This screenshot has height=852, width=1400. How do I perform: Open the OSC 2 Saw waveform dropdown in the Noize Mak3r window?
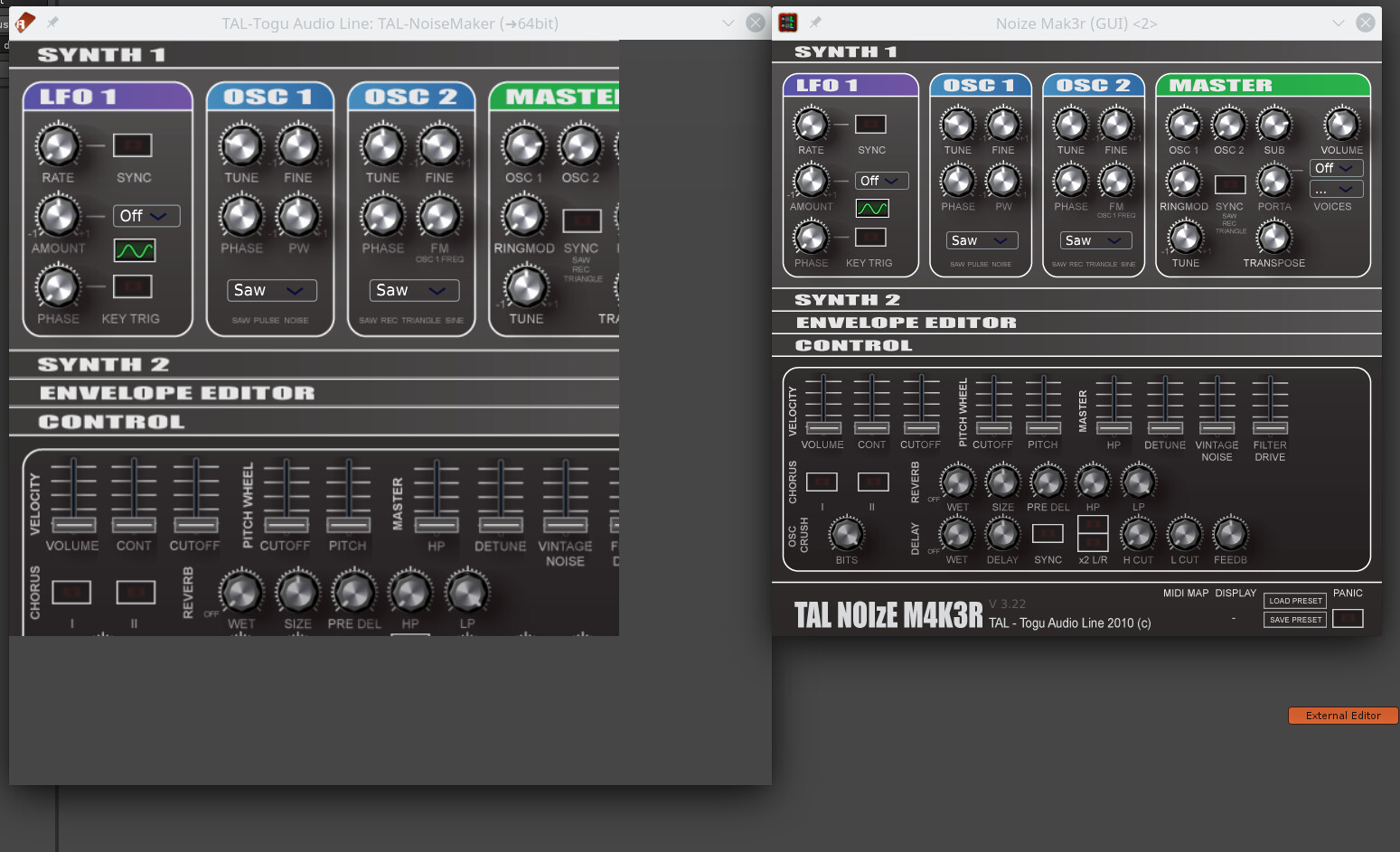(1095, 240)
